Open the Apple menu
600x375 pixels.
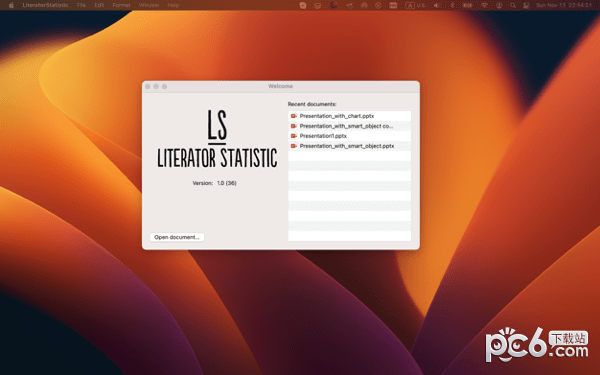click(11, 5)
